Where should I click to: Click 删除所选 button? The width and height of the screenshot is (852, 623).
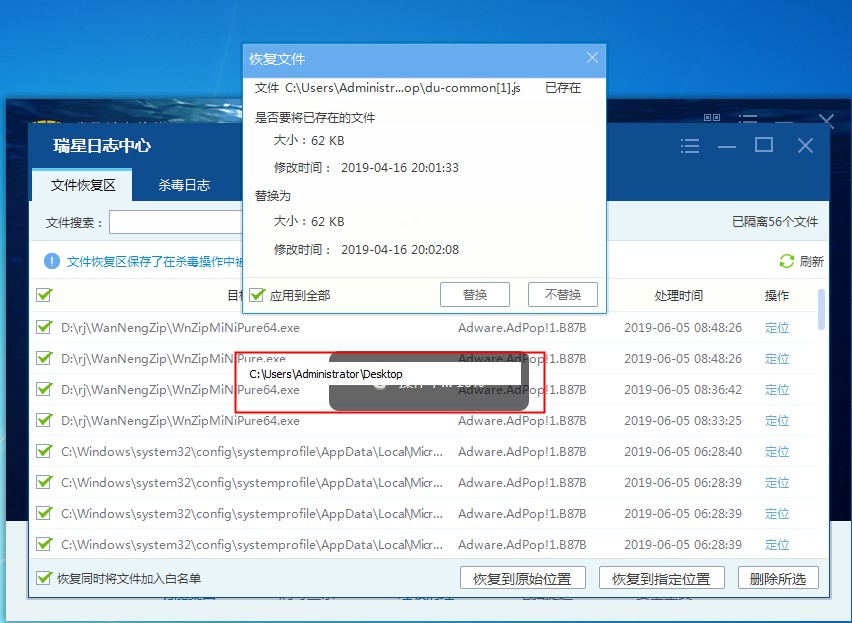click(x=778, y=578)
